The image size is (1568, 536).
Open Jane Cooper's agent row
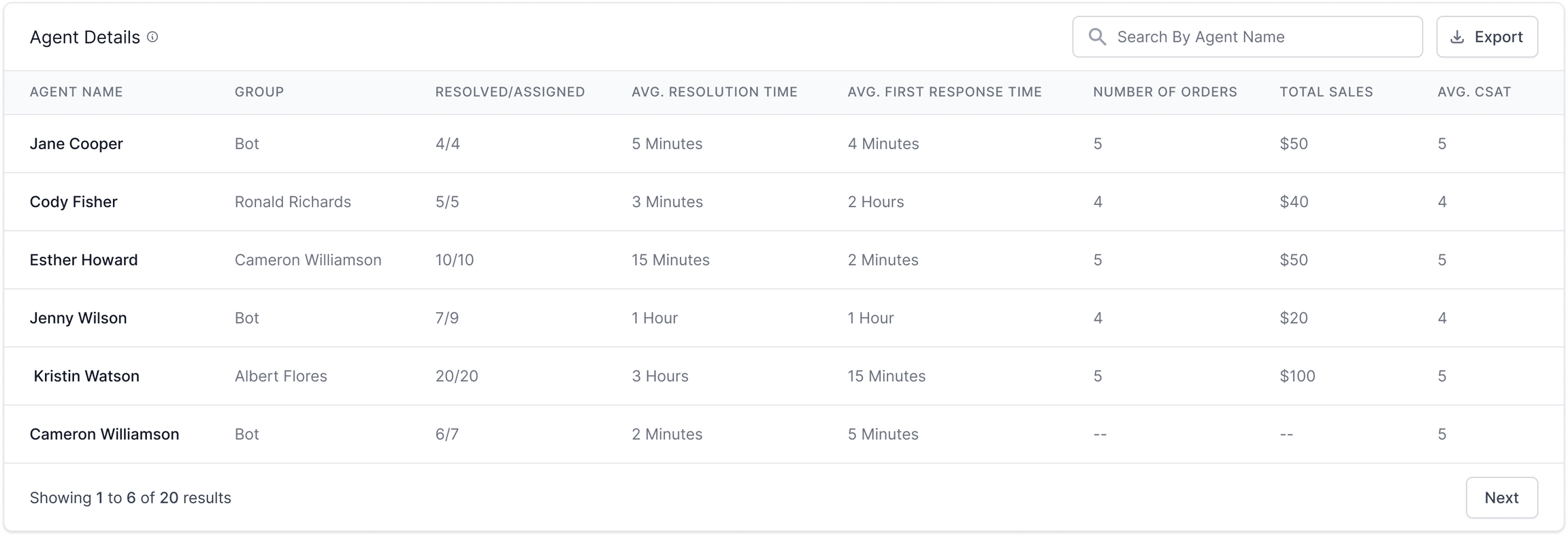click(x=76, y=144)
